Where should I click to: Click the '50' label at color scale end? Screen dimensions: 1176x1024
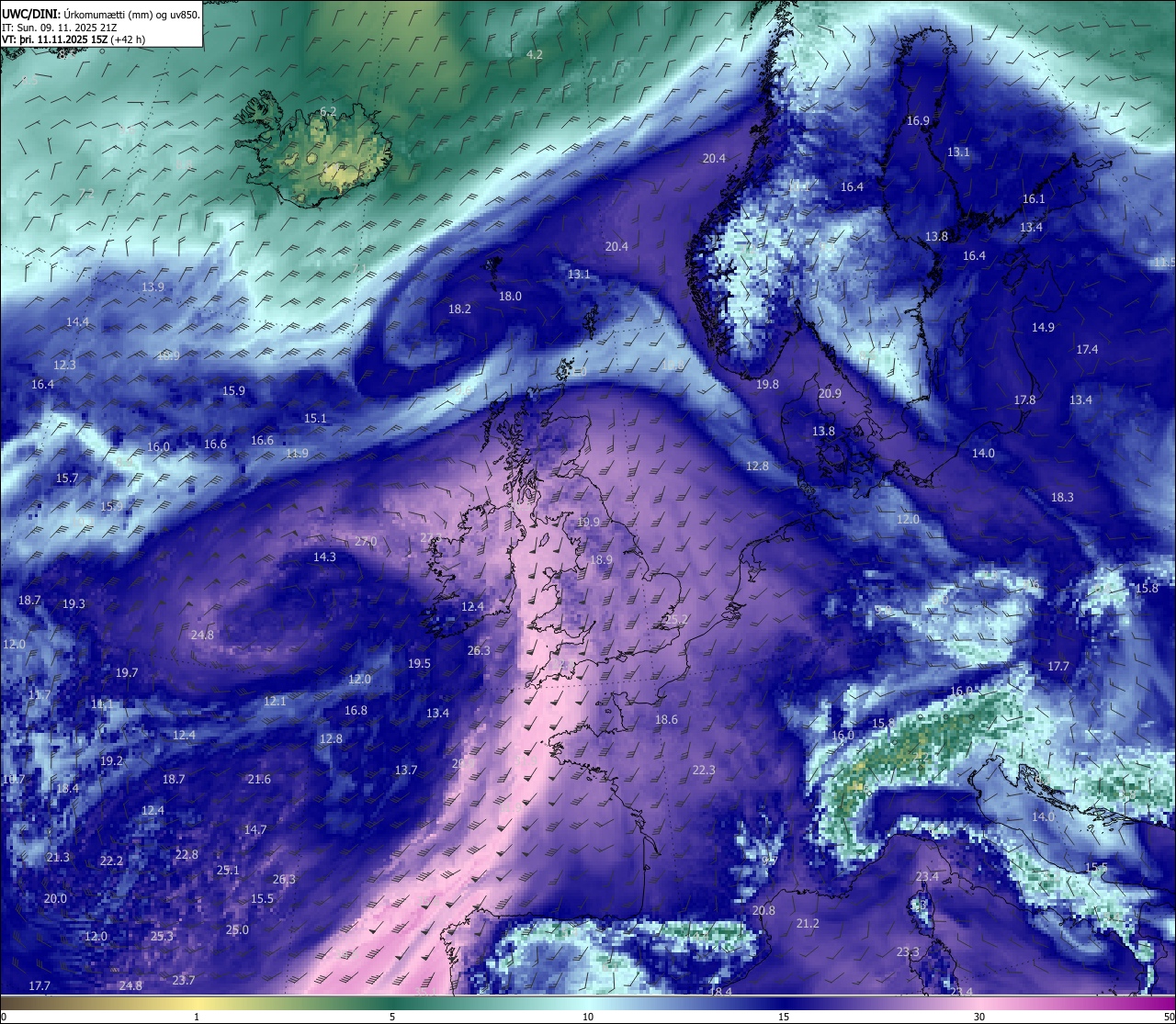(x=1168, y=1016)
